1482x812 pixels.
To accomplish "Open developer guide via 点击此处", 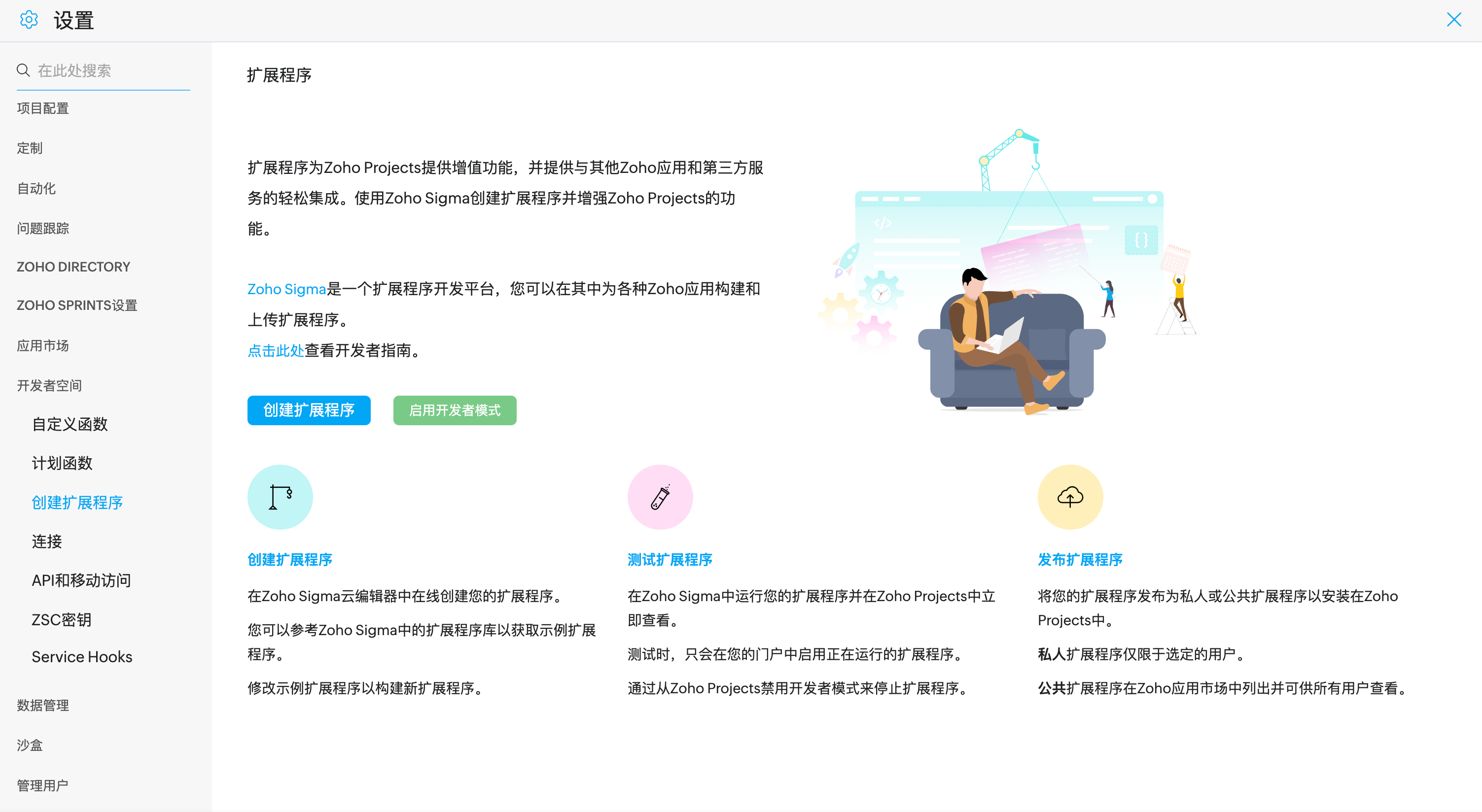I will [x=275, y=350].
